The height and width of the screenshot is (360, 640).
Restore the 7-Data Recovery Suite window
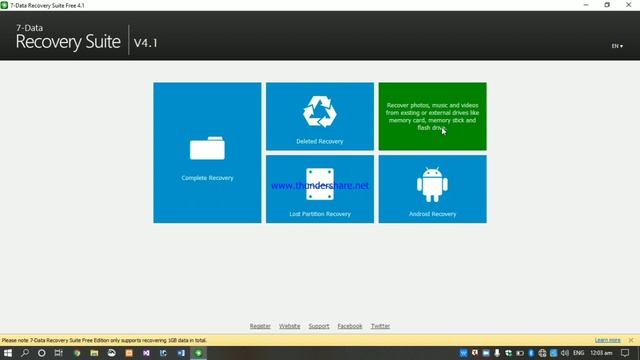[607, 5]
